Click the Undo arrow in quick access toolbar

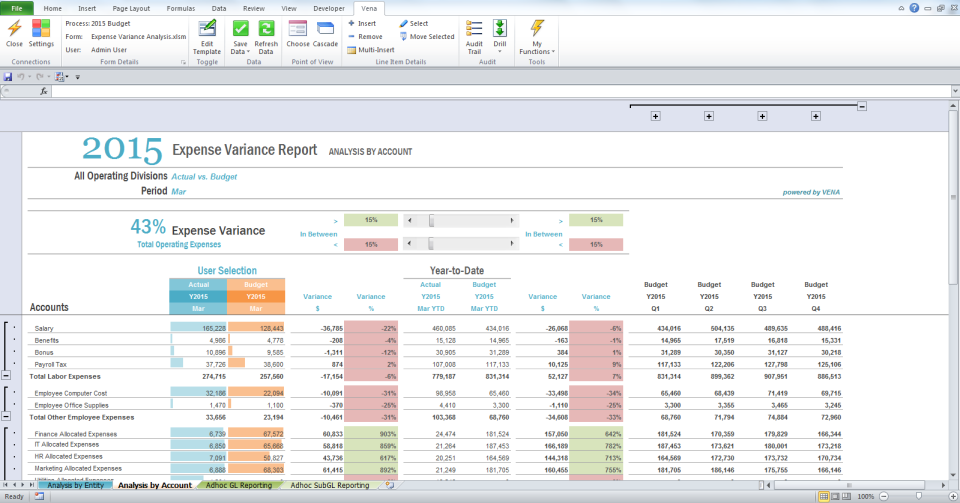point(20,76)
